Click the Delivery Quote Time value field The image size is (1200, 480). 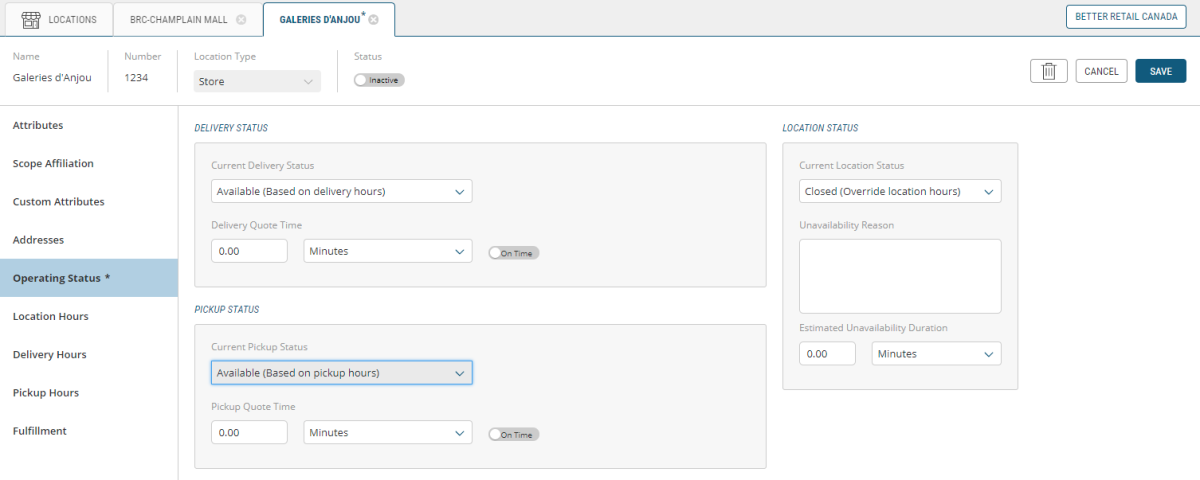pos(249,251)
